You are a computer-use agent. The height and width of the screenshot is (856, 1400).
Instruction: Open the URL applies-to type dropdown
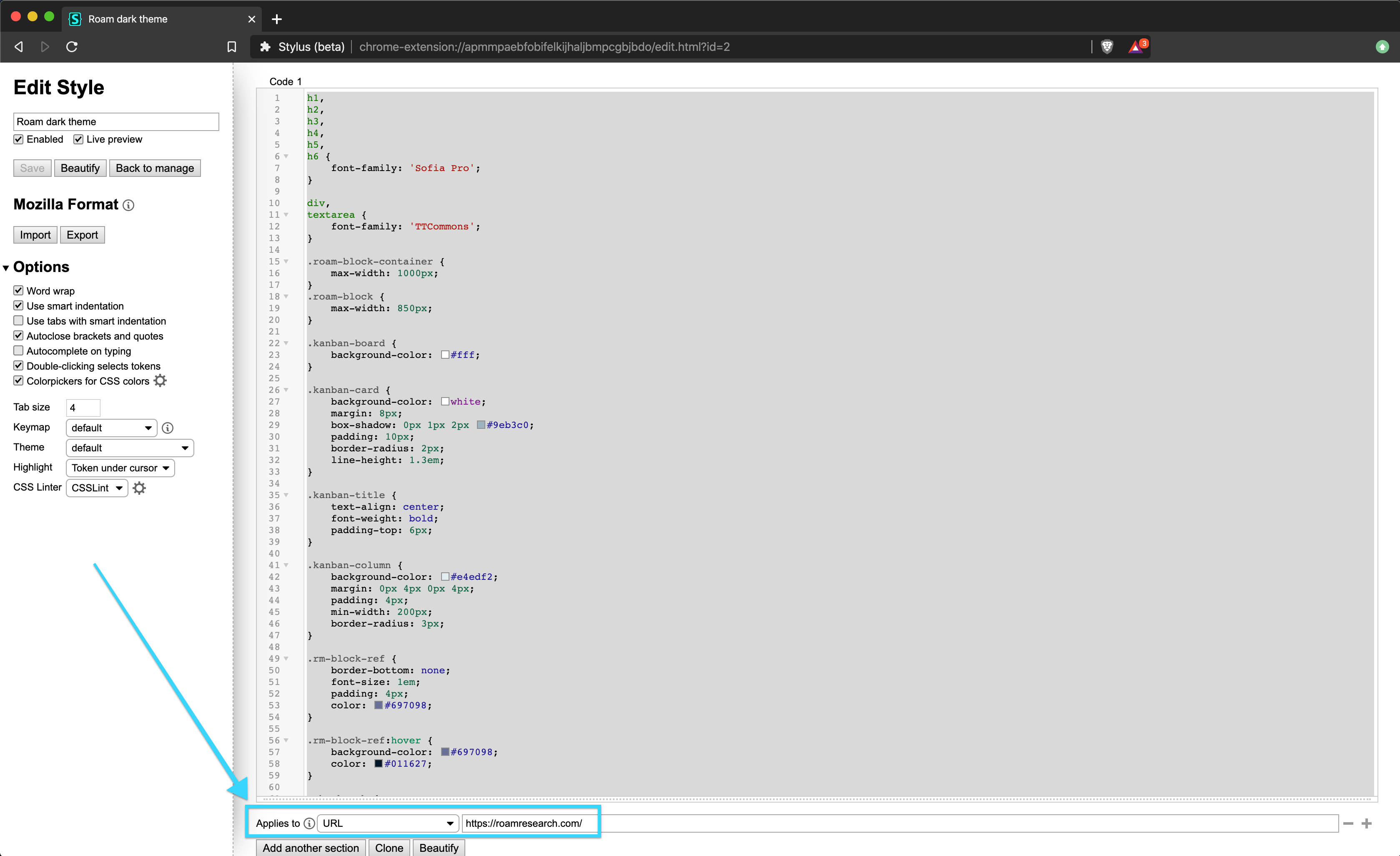coord(387,823)
